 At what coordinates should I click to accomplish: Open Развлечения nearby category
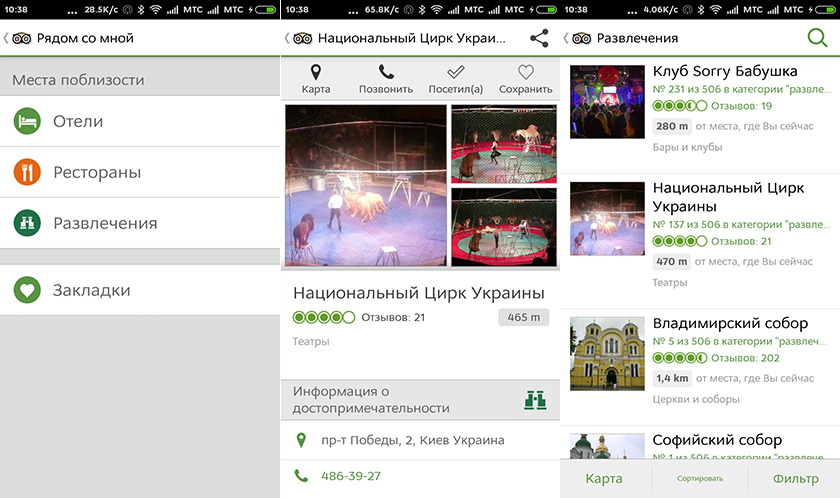[140, 223]
